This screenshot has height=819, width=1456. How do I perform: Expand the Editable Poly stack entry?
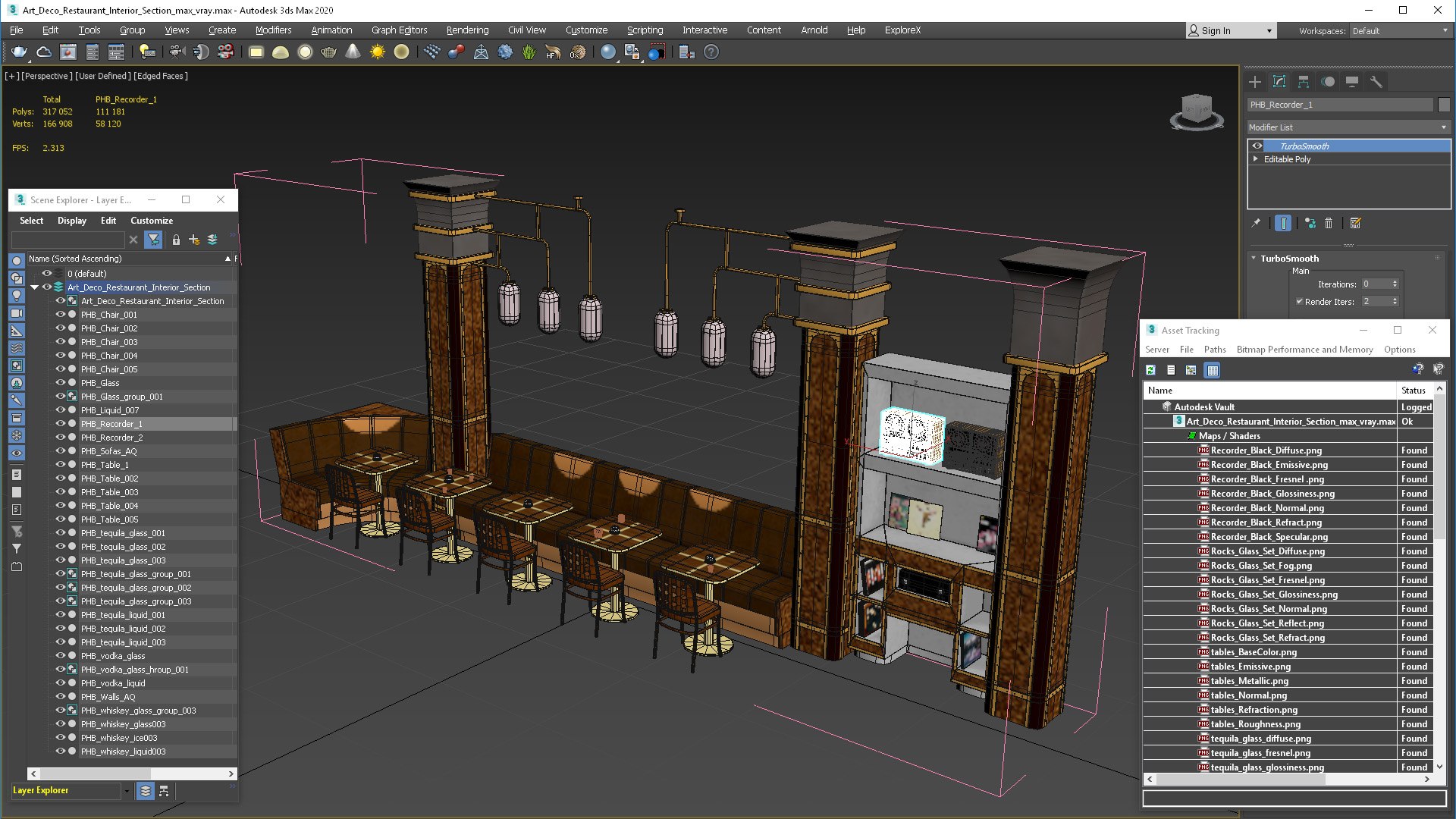coord(1256,159)
